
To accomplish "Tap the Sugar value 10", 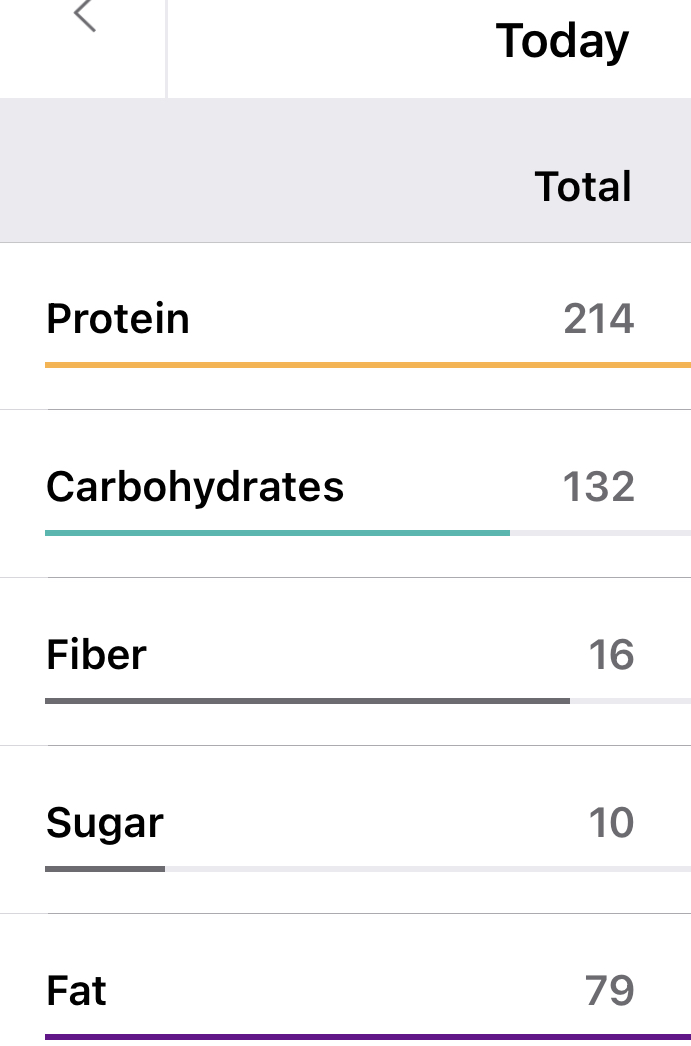I will click(611, 823).
